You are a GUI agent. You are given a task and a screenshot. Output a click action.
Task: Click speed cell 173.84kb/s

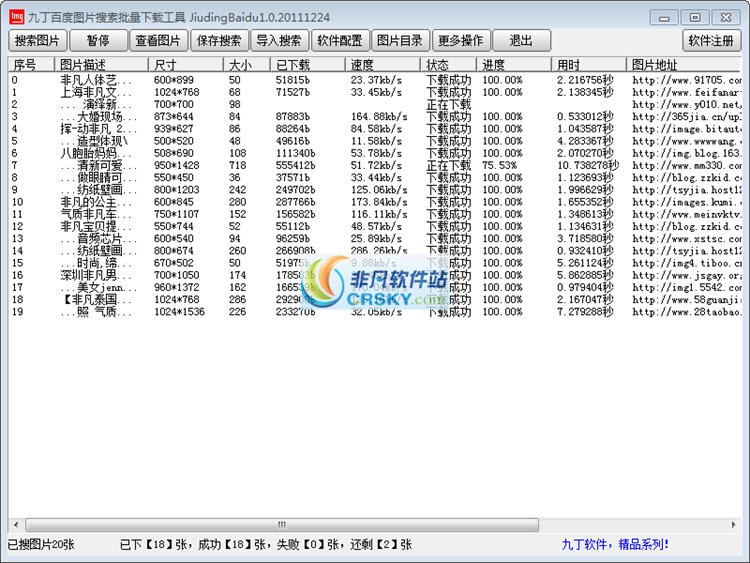coord(379,202)
